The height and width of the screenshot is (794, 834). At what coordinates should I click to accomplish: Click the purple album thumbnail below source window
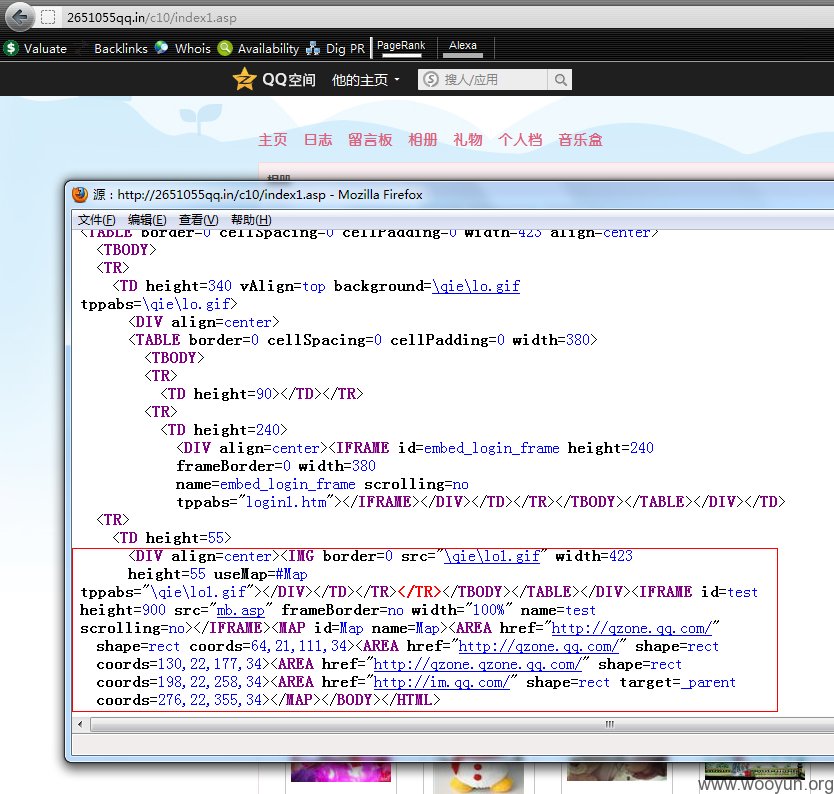click(341, 772)
